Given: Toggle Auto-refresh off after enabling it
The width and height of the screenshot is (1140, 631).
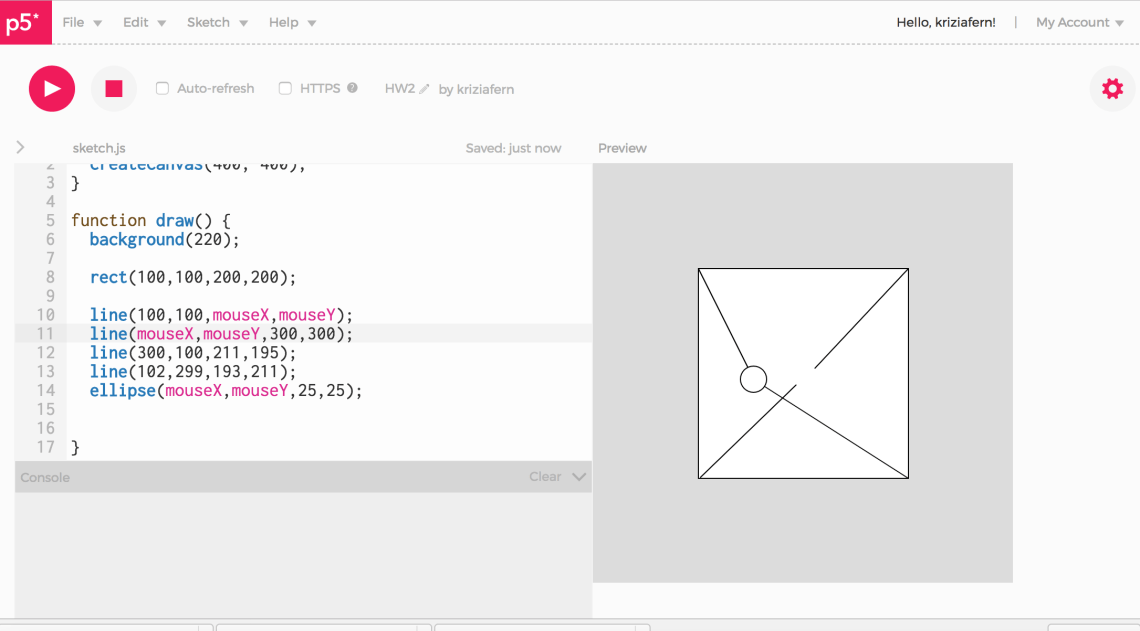Looking at the screenshot, I should [x=162, y=88].
